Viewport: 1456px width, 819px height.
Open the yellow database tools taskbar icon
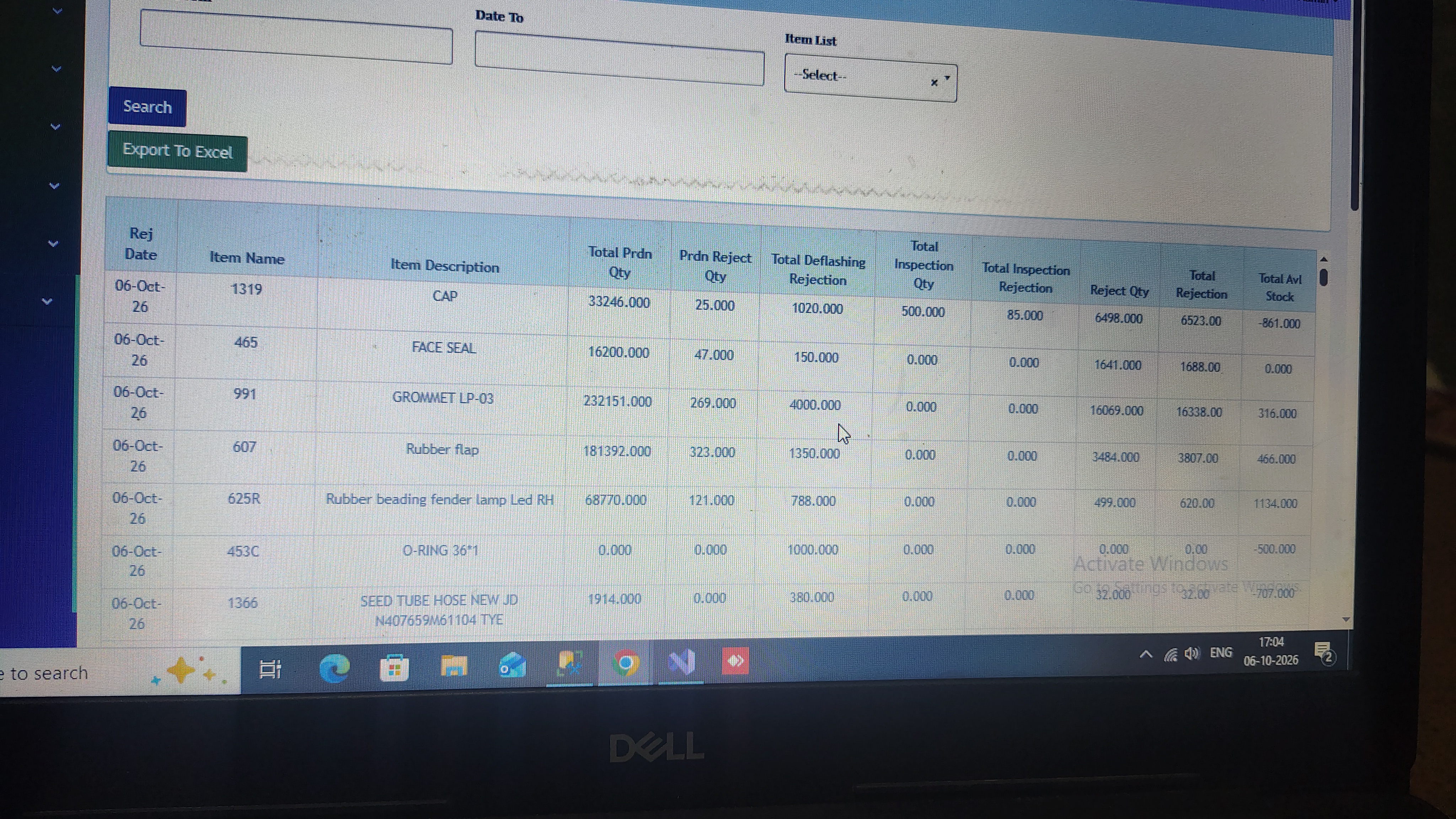[x=569, y=664]
